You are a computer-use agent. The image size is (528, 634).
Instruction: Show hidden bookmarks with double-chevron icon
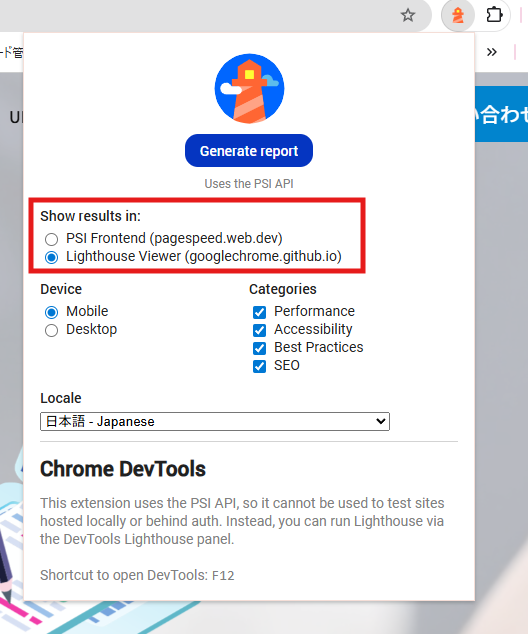click(x=492, y=52)
